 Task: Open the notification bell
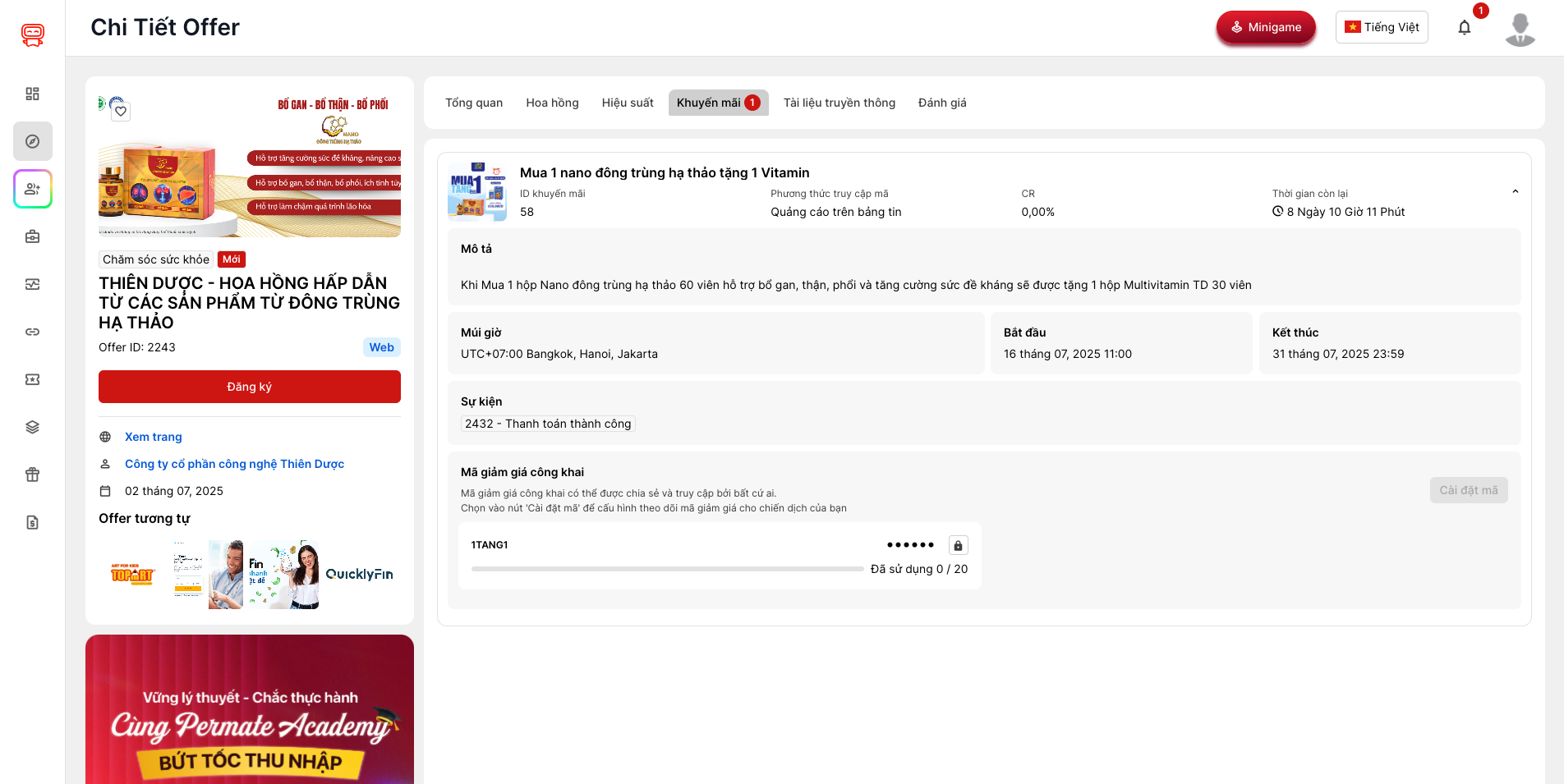[x=1465, y=27]
